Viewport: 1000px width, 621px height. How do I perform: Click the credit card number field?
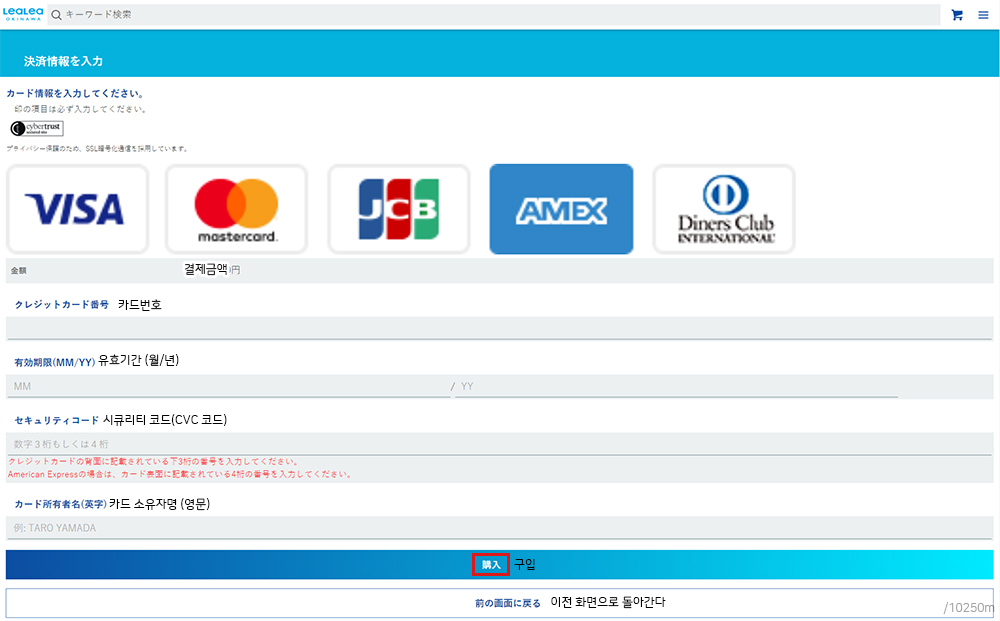(x=499, y=328)
